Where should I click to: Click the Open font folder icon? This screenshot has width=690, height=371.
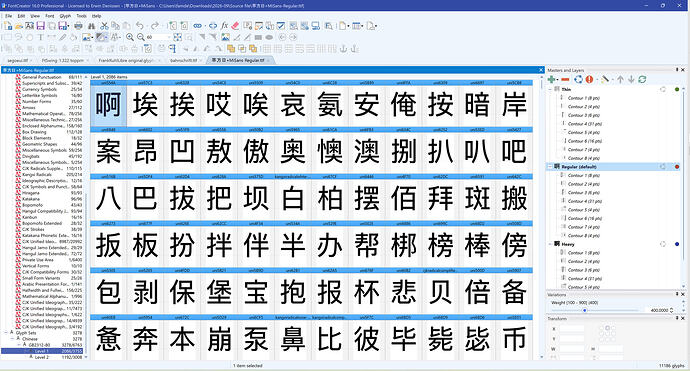point(19,26)
